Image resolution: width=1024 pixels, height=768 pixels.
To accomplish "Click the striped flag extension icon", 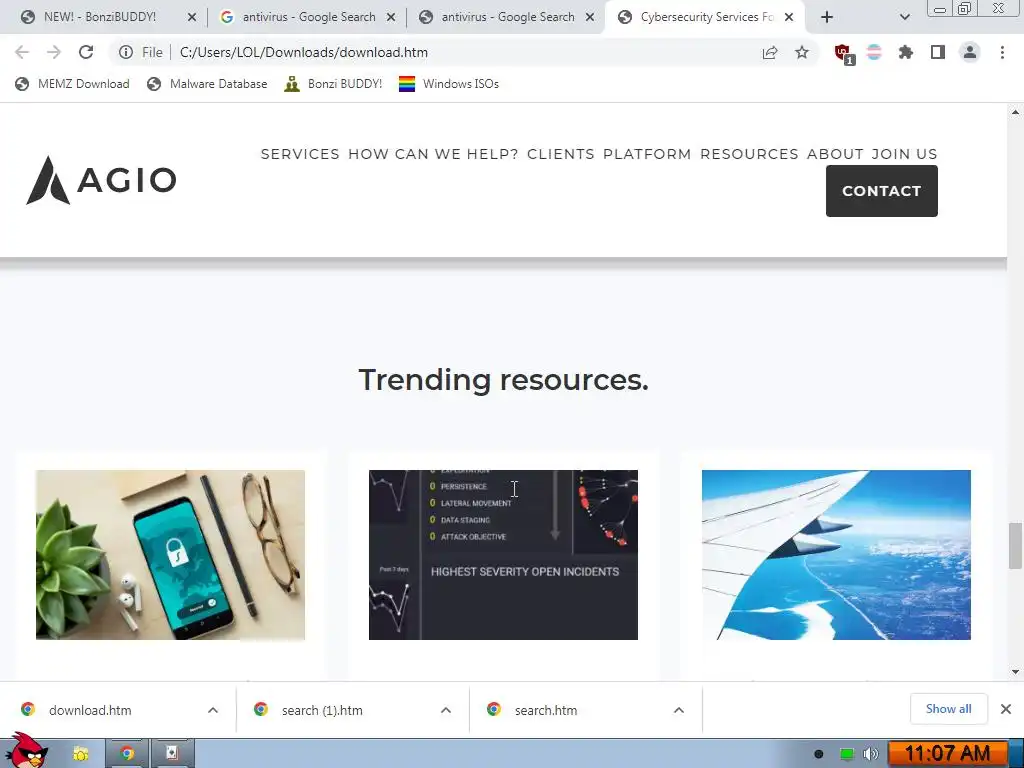I will click(874, 52).
